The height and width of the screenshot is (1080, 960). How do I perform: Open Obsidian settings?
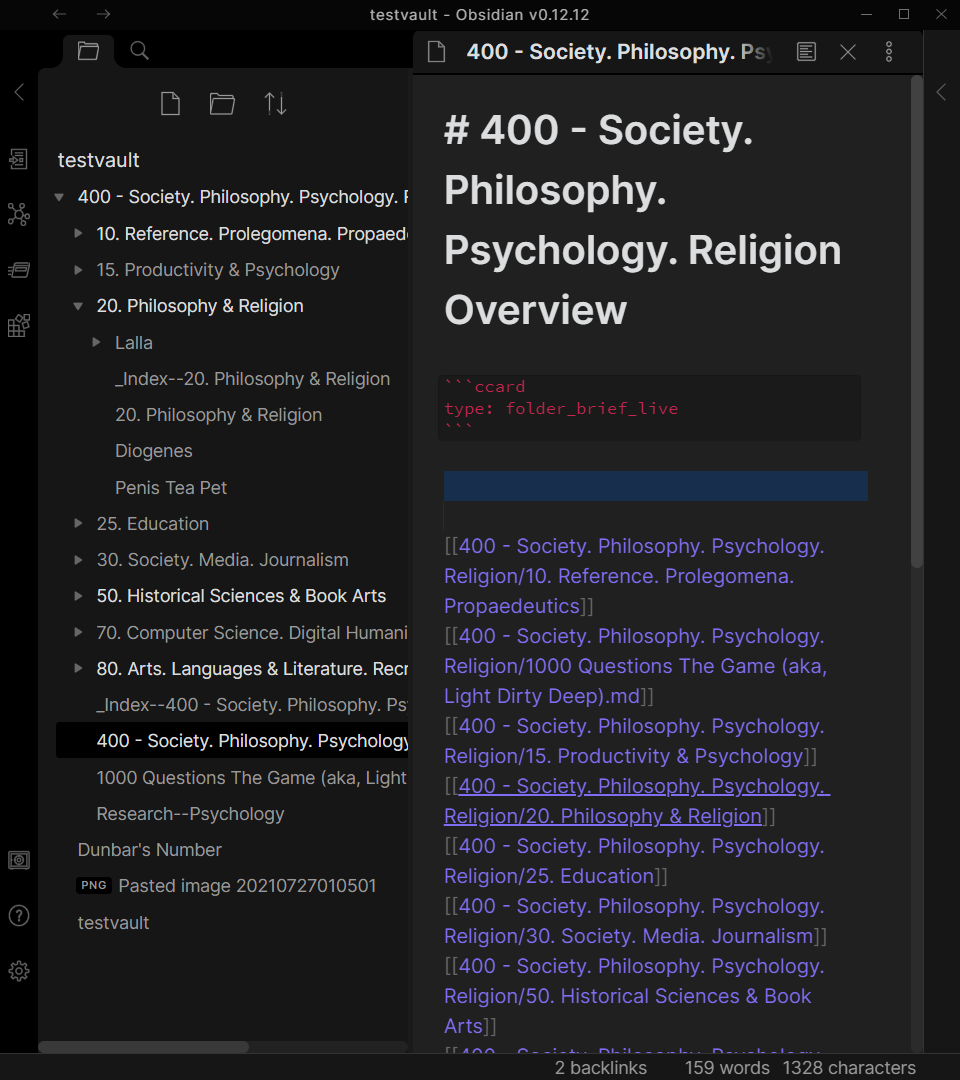(19, 970)
